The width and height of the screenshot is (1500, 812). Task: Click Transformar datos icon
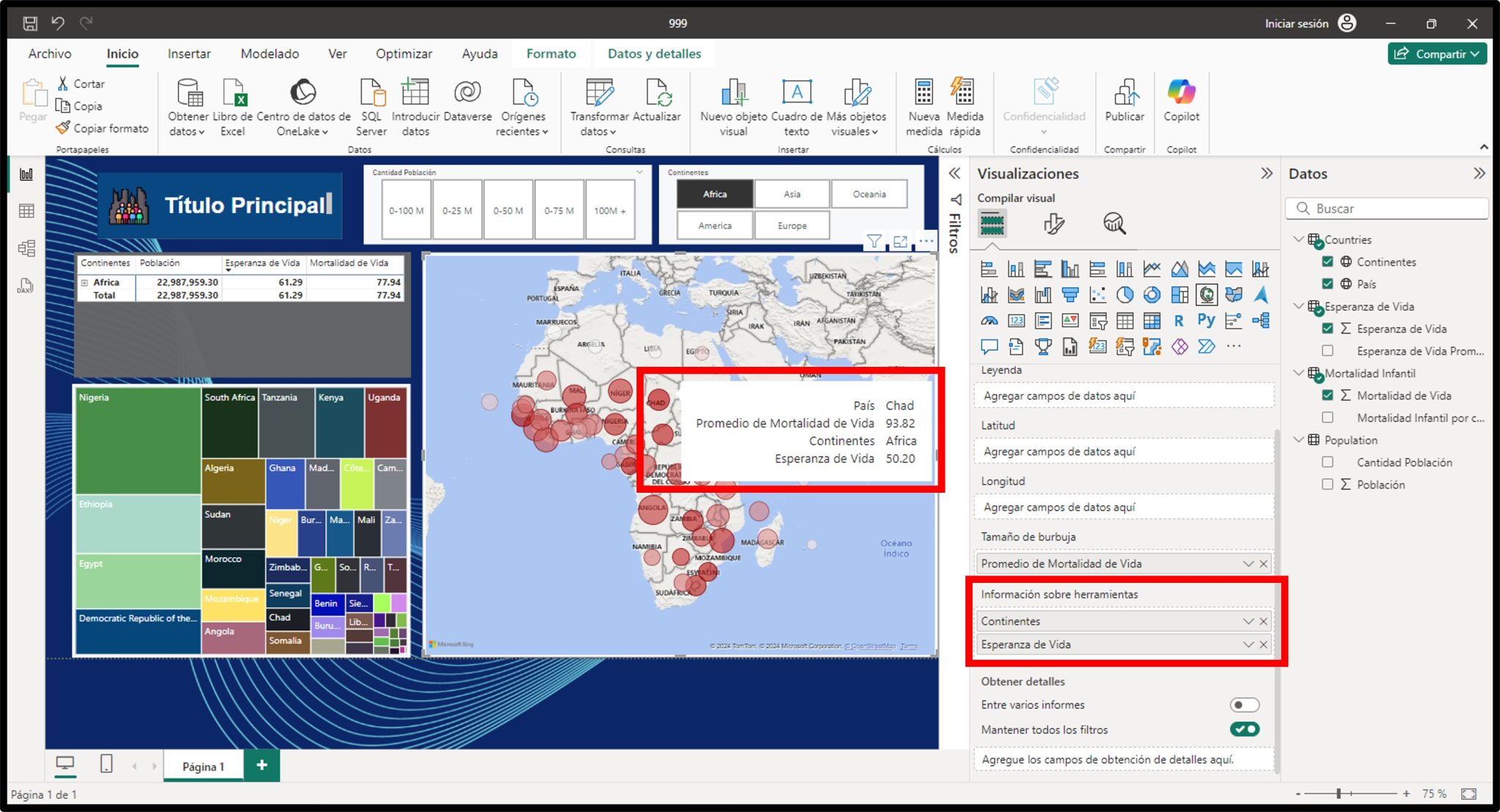coord(599,108)
